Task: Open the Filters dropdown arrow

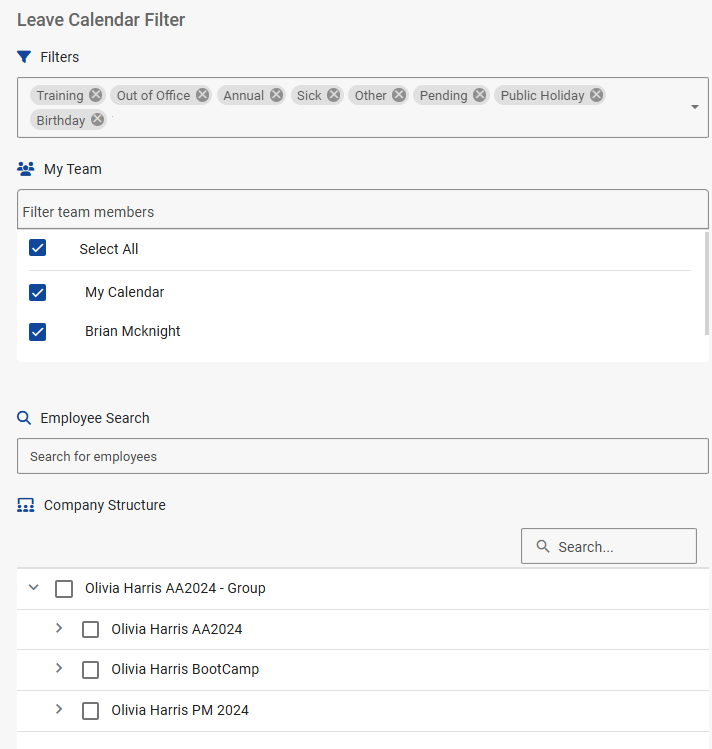Action: point(695,107)
